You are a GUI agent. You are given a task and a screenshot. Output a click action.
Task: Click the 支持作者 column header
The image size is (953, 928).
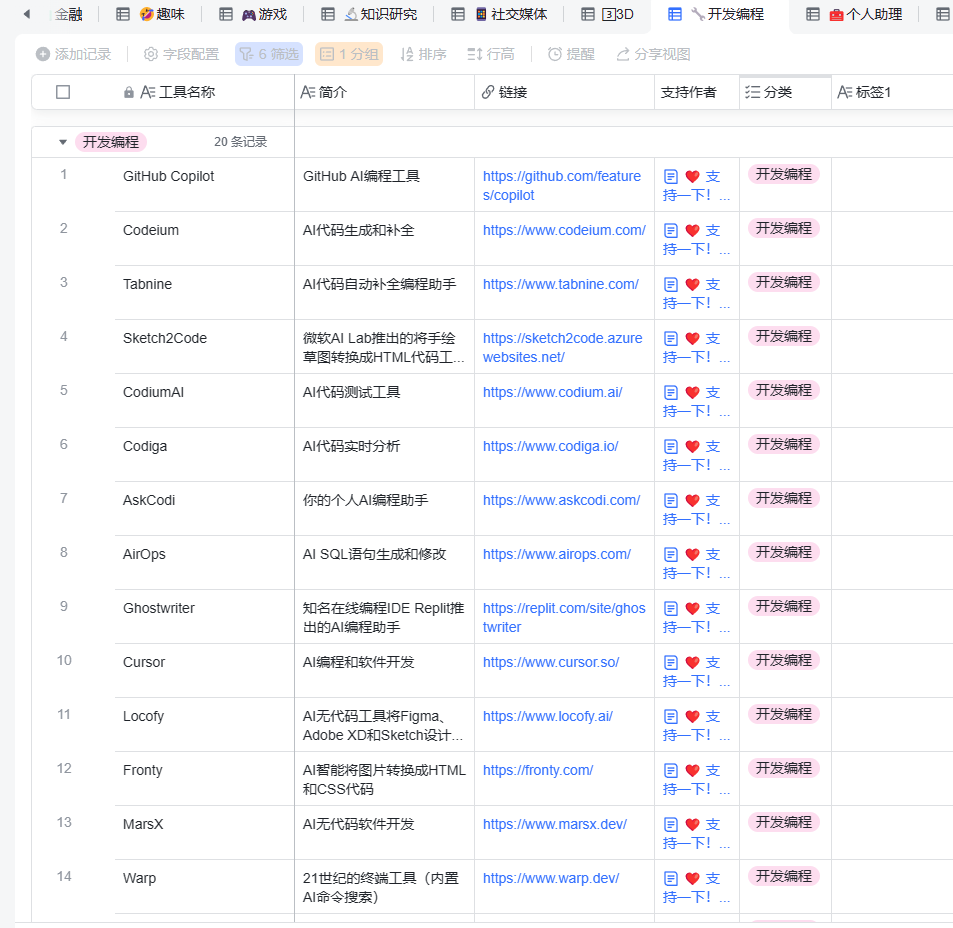697,92
